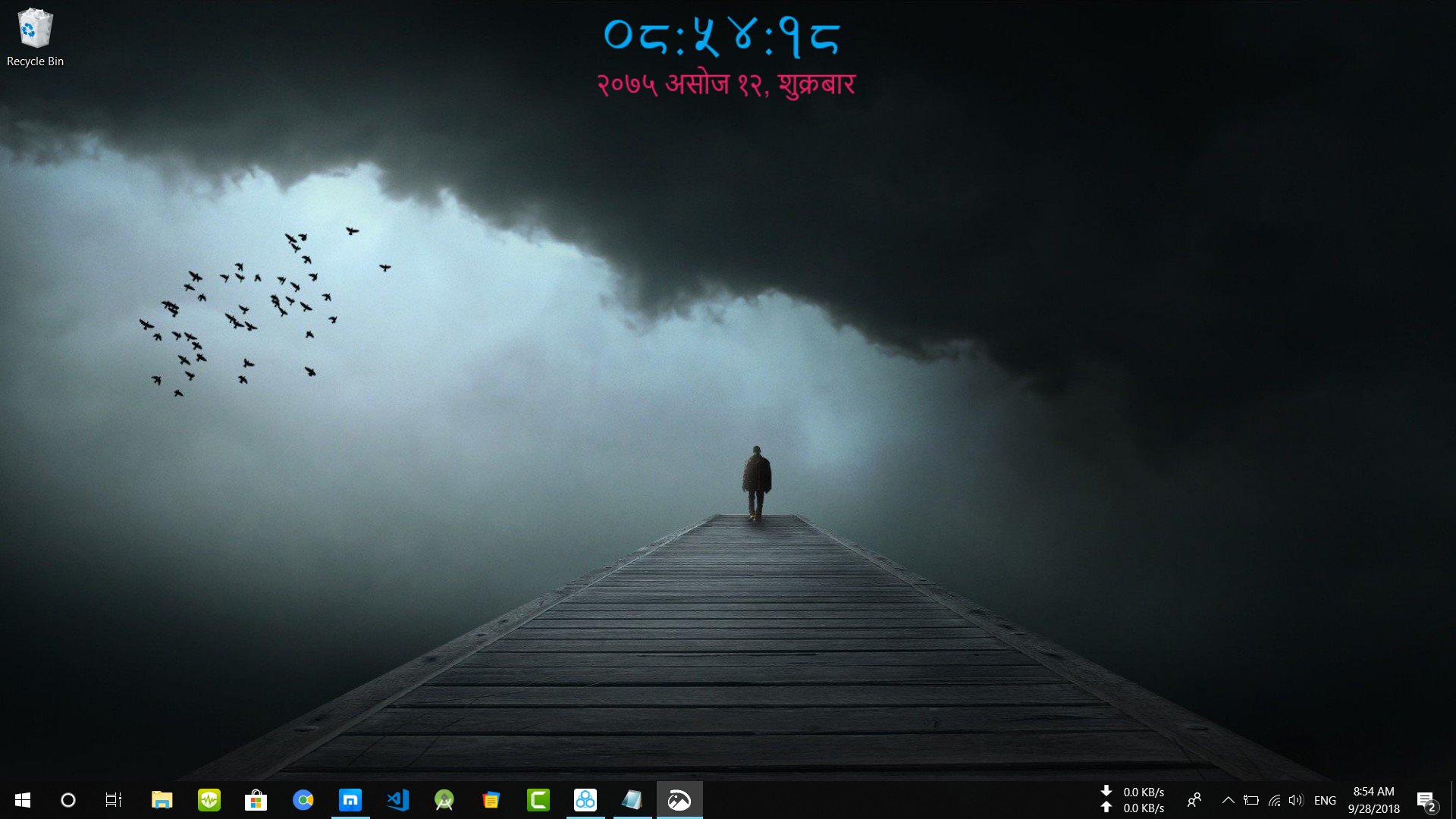The height and width of the screenshot is (819, 1456).
Task: Launch the Sticky Notes app
Action: (x=491, y=799)
